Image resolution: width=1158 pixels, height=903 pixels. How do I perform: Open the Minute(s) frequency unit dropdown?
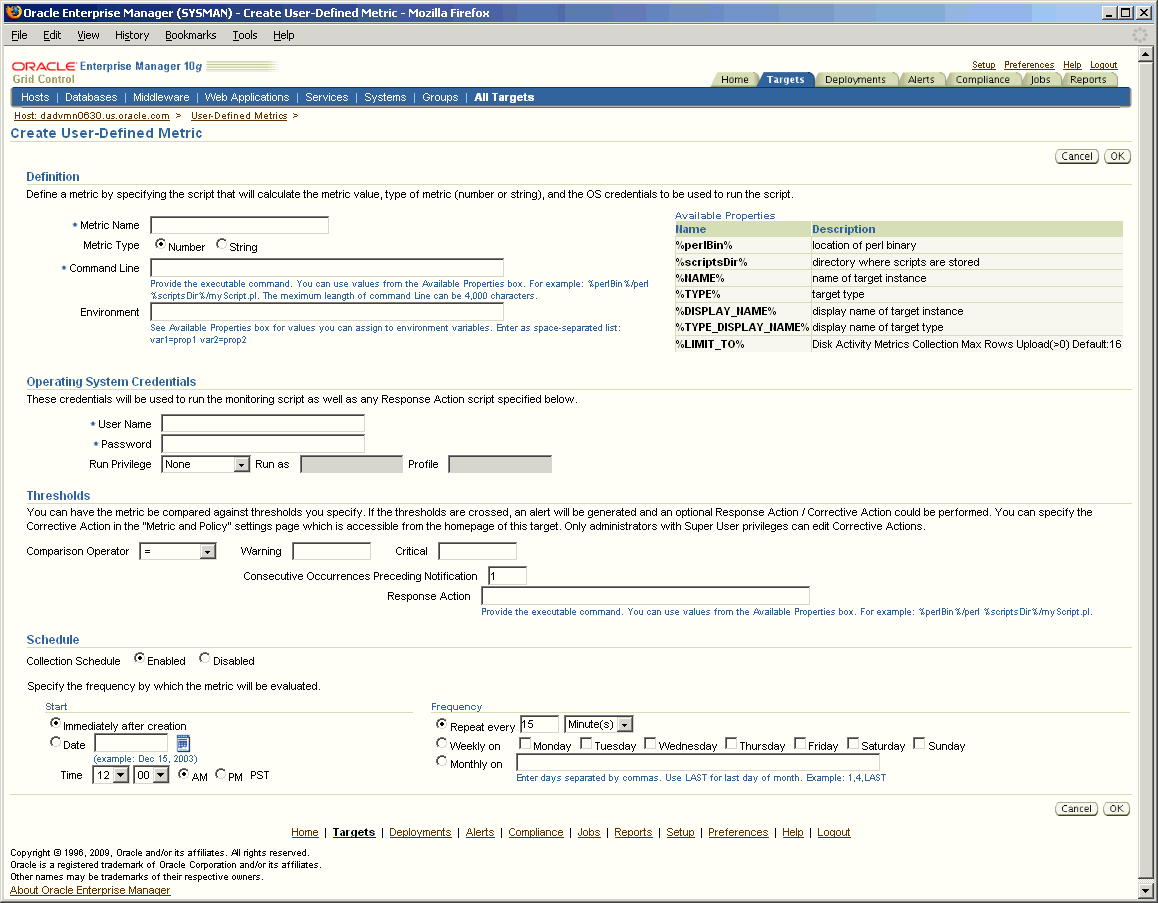599,724
